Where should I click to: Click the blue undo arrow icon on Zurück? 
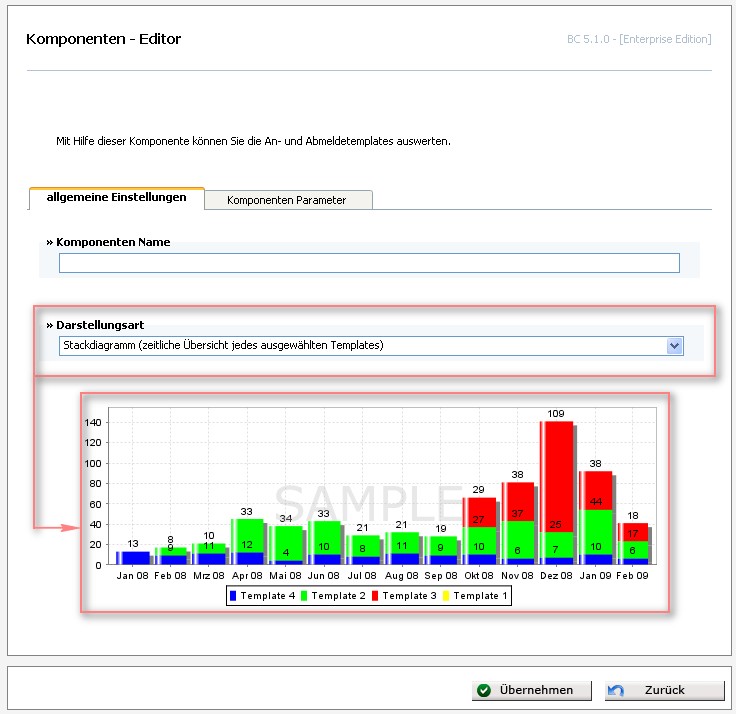[615, 690]
